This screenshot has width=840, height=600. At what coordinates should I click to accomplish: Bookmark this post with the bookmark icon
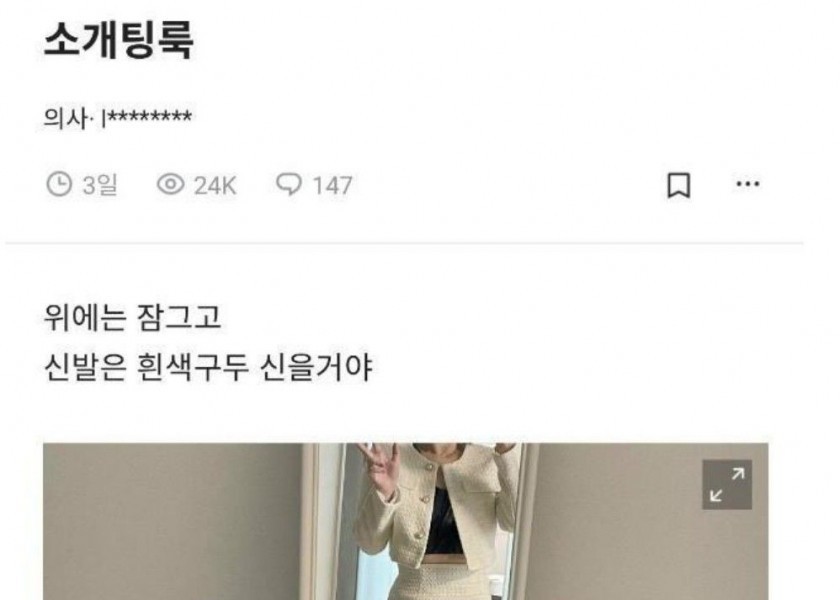(678, 186)
